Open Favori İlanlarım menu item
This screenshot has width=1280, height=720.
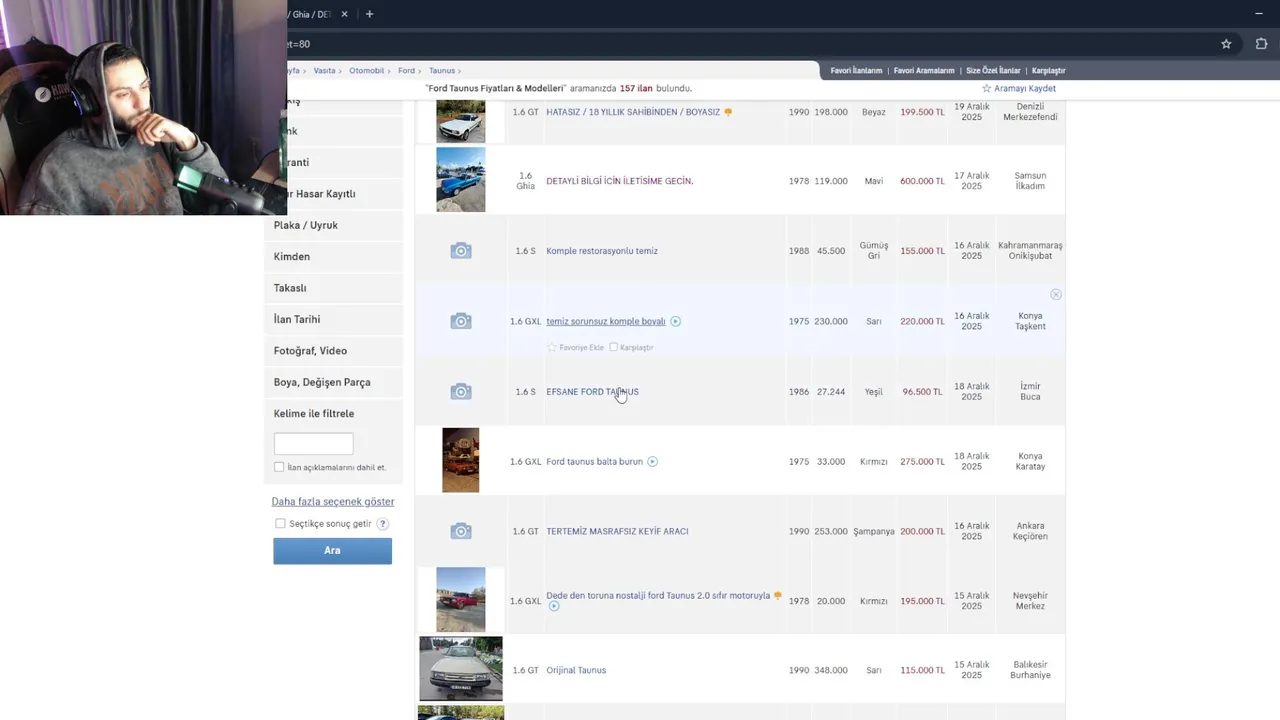click(x=856, y=71)
